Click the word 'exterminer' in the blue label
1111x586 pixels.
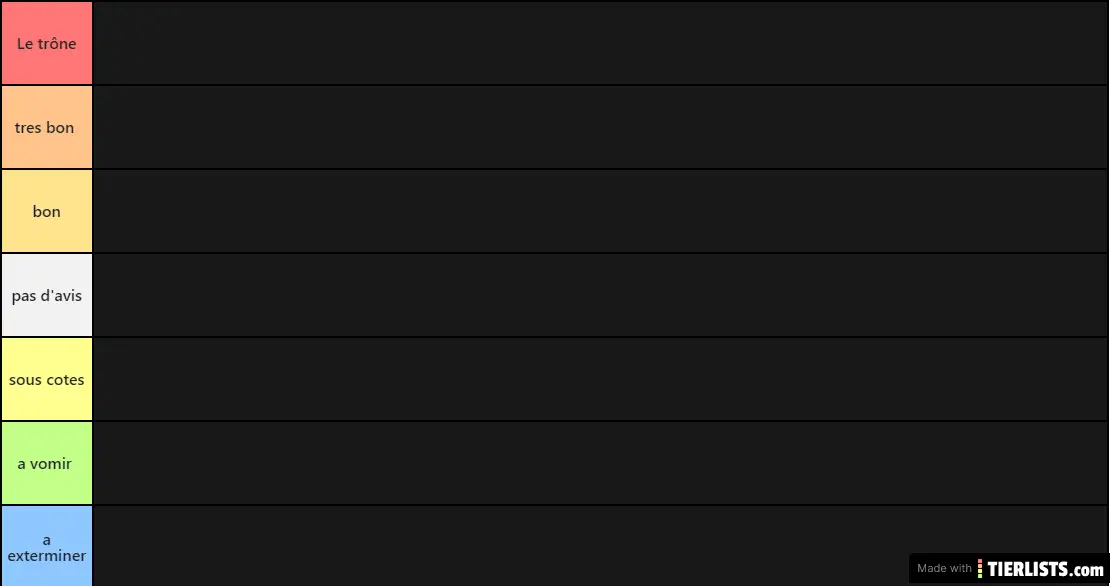[x=47, y=556]
